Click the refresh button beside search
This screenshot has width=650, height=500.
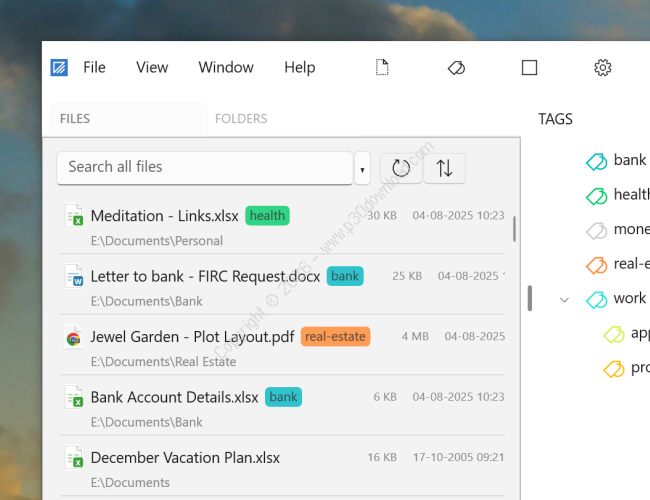pyautogui.click(x=401, y=168)
